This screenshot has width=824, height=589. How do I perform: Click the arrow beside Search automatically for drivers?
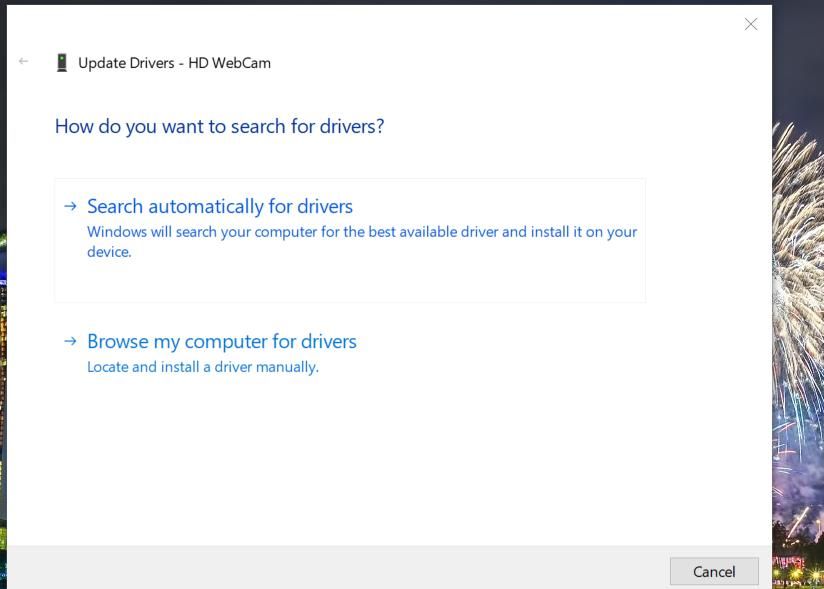coord(70,206)
